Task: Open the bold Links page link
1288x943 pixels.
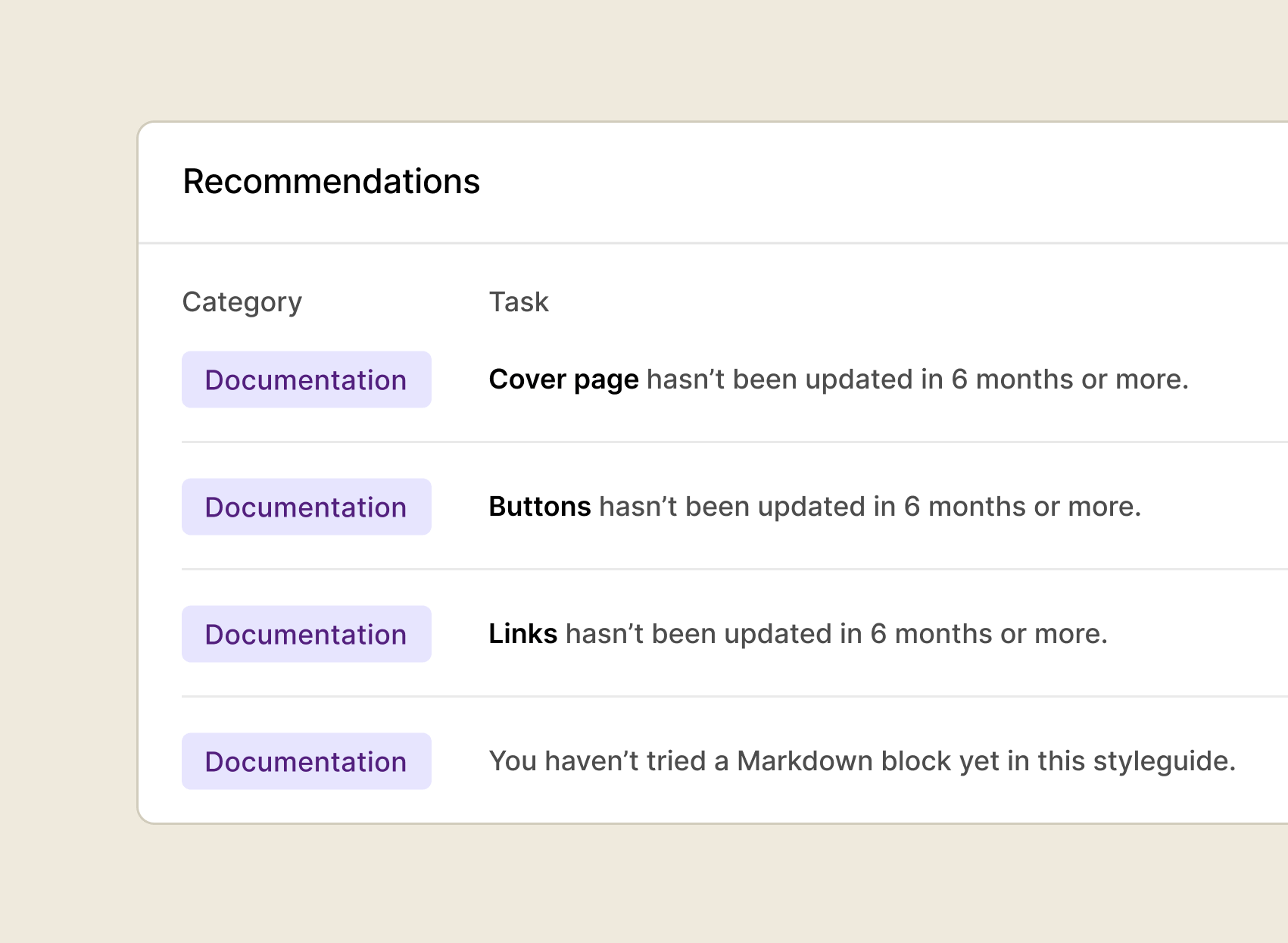Action: pos(522,634)
